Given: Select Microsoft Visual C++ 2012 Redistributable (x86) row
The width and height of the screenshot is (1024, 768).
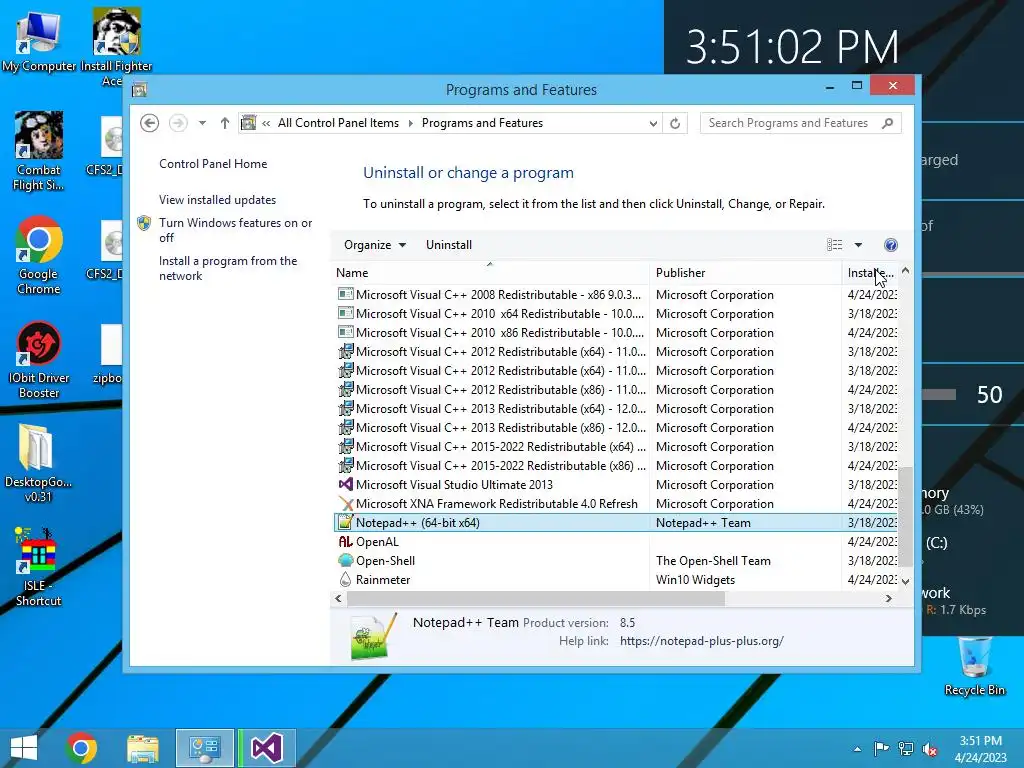Looking at the screenshot, I should point(617,389).
